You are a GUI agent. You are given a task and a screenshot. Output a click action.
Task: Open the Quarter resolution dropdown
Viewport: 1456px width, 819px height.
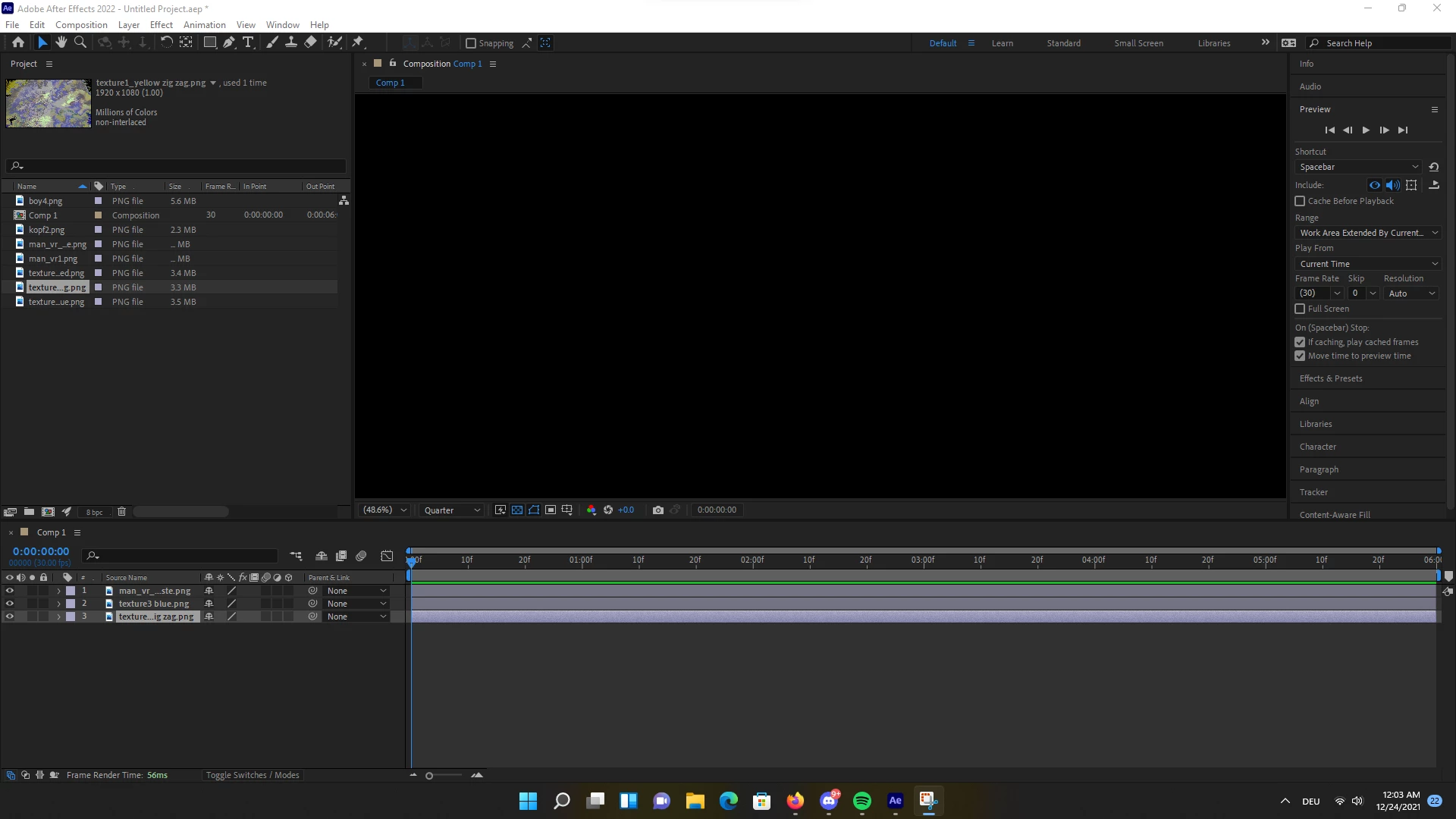452,510
